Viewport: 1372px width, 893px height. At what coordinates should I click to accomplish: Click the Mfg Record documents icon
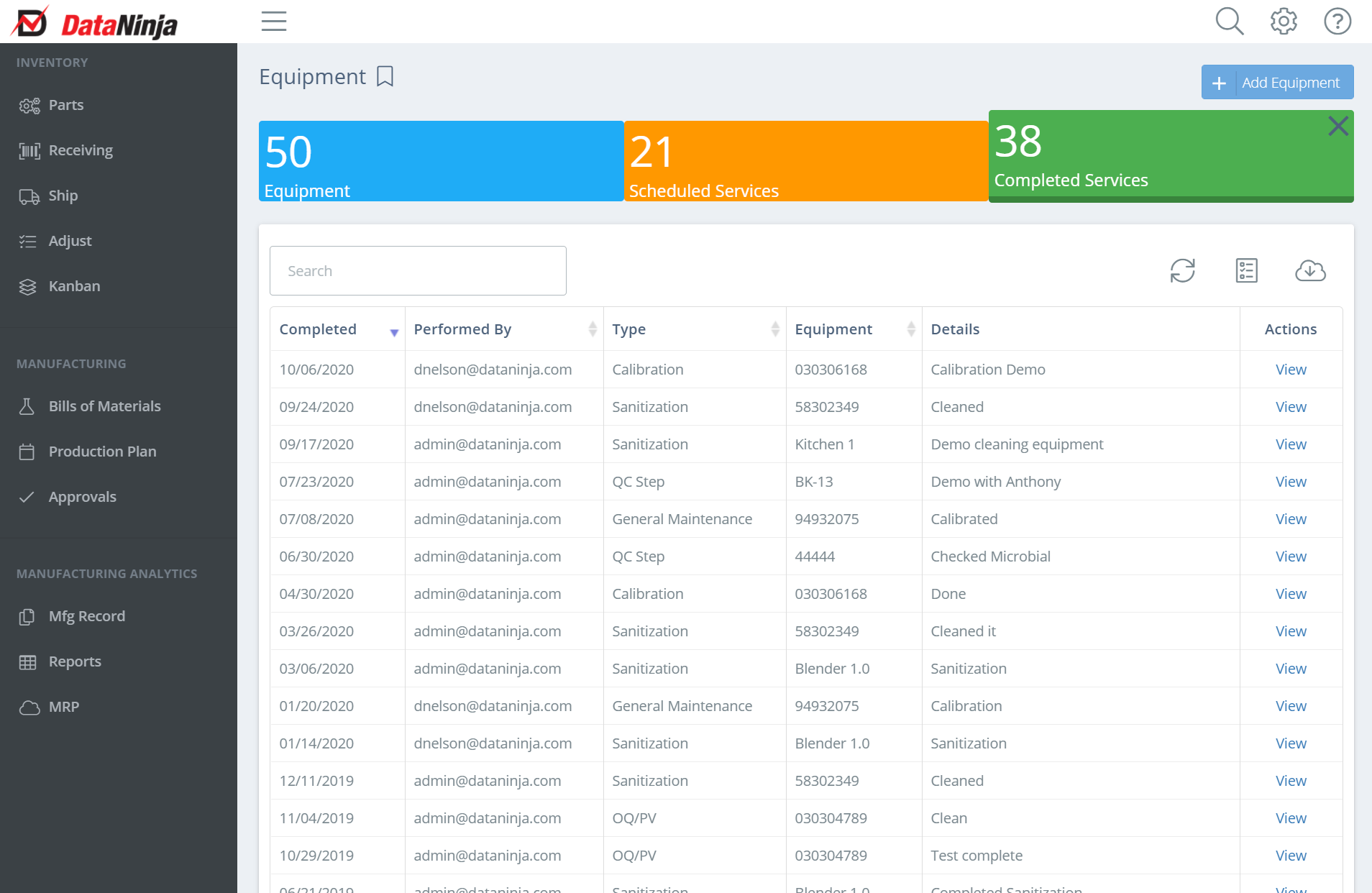click(x=27, y=617)
